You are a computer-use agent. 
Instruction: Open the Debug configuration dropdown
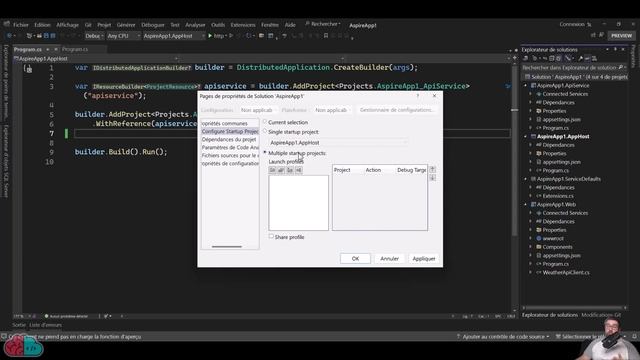(94, 36)
